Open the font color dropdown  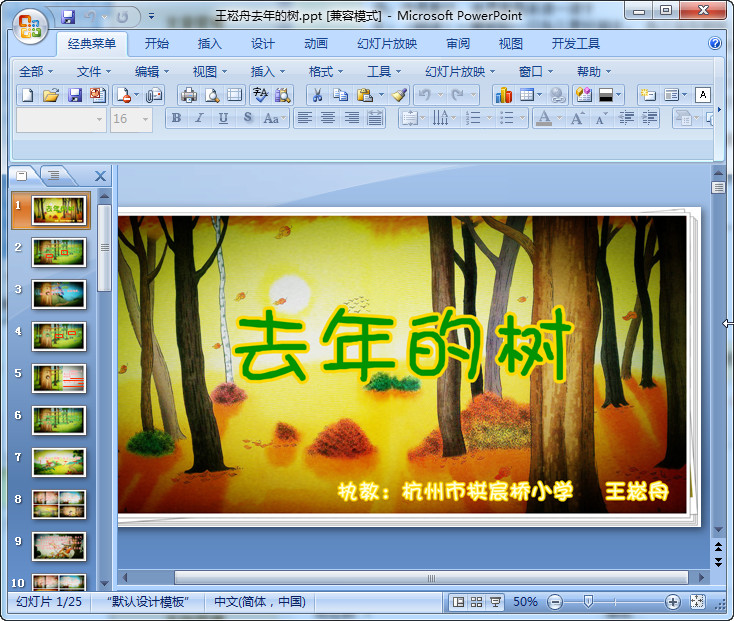click(x=559, y=118)
